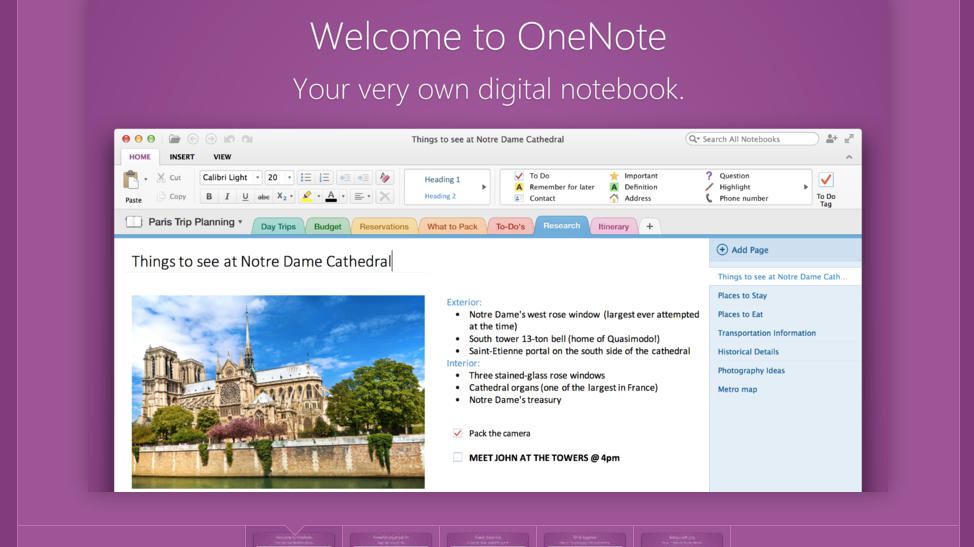Click the To Do Tag icon
This screenshot has width=974, height=547.
pyautogui.click(x=825, y=180)
